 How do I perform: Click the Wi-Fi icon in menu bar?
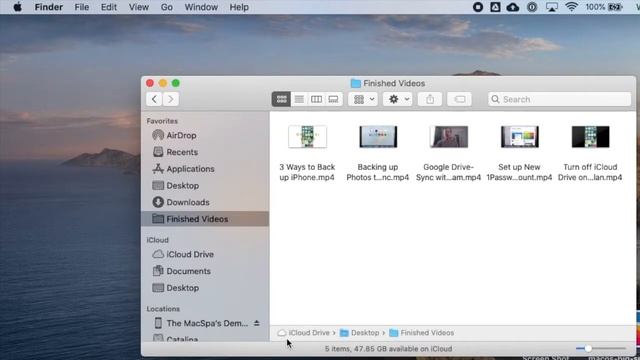[571, 7]
